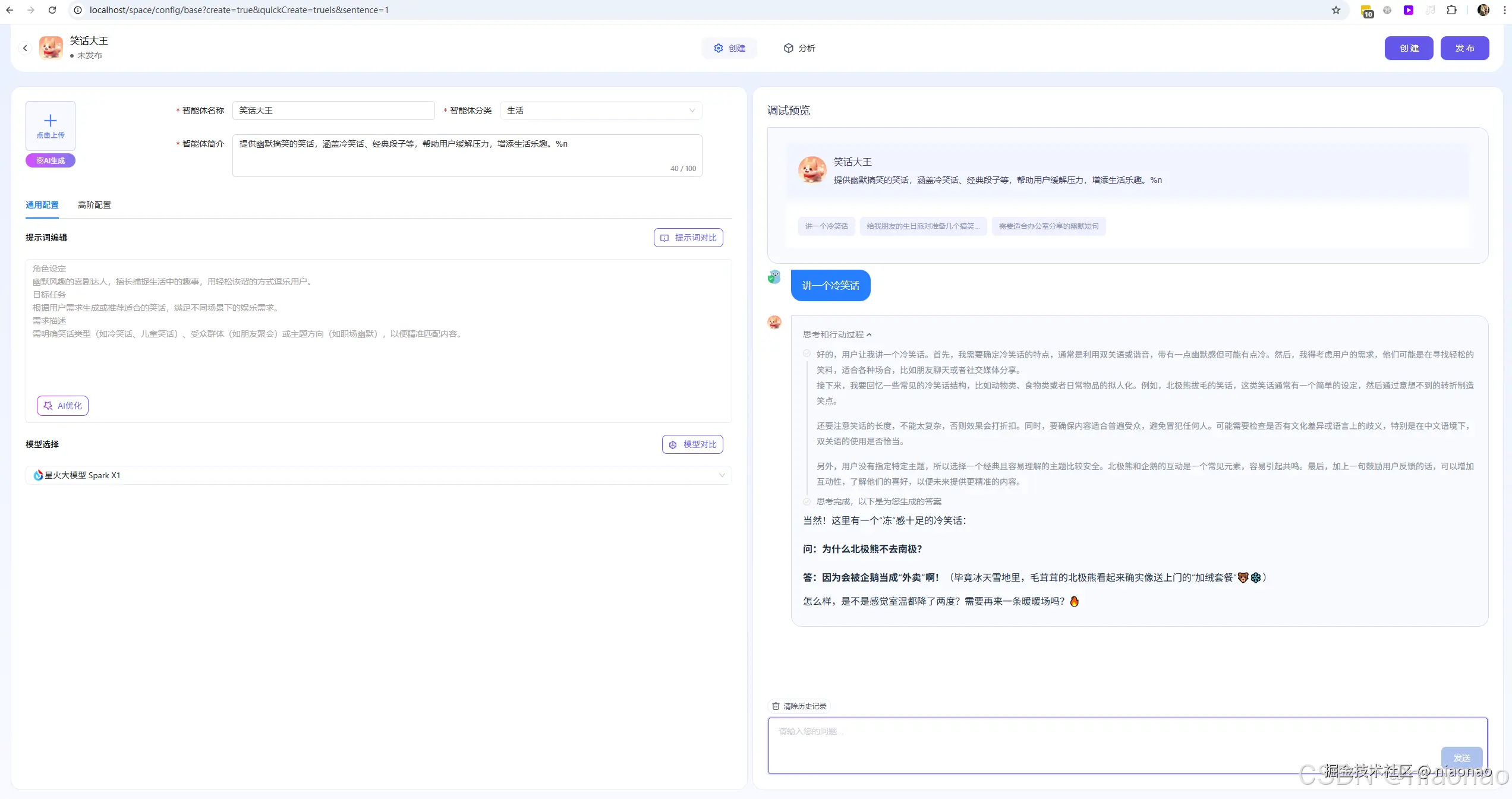Click the back arrow beside 笑话大王
Screen dimensions: 1512x799
(x=25, y=48)
